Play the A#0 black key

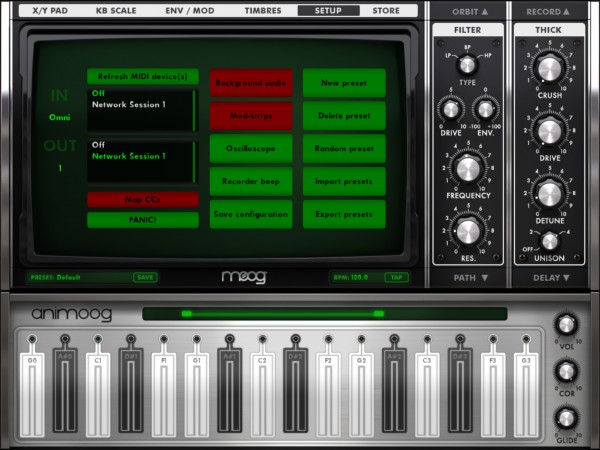pos(65,388)
